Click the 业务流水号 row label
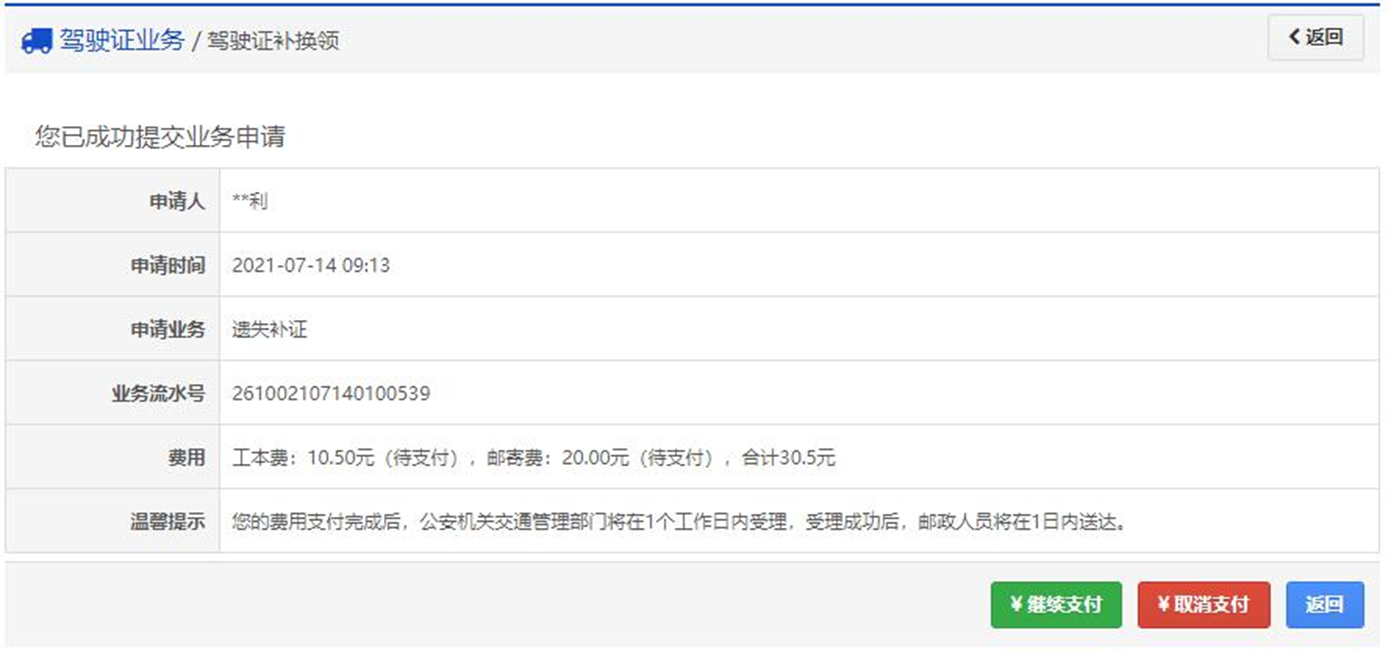The height and width of the screenshot is (655, 1391). coord(158,393)
